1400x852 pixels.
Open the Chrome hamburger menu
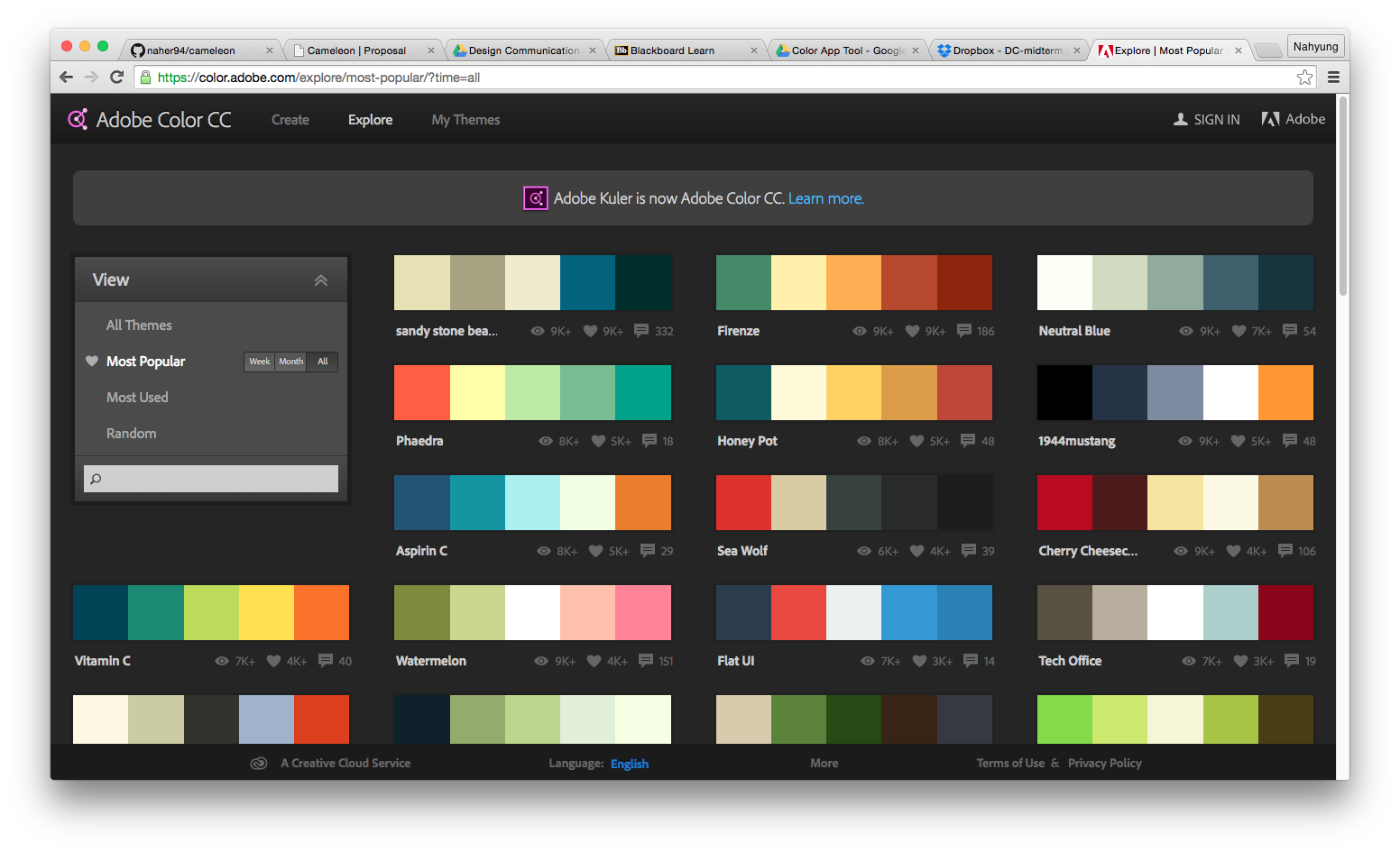coord(1333,78)
